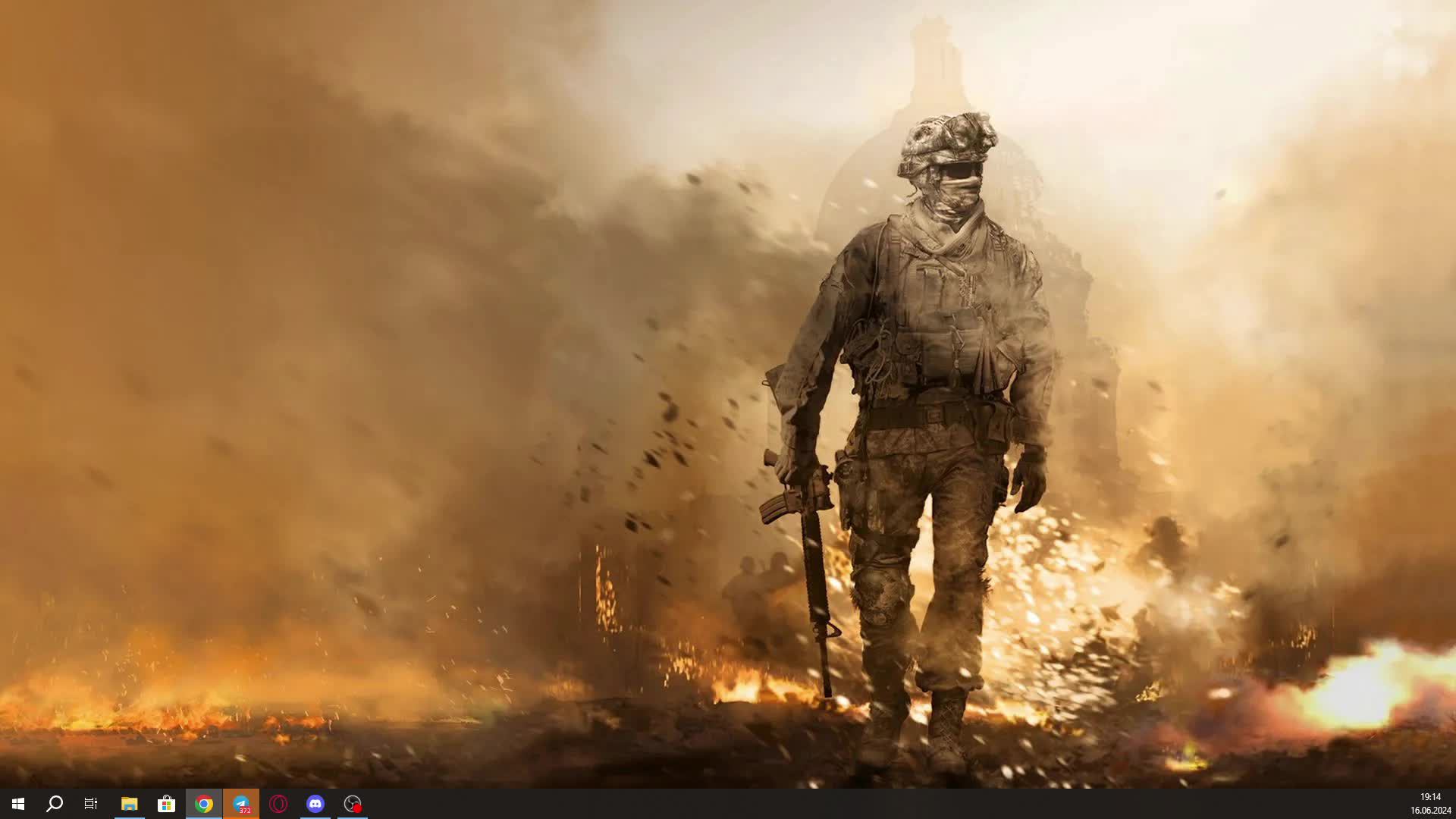
Task: Click the Show desktop sliver at taskbar end
Action: tap(1454, 804)
